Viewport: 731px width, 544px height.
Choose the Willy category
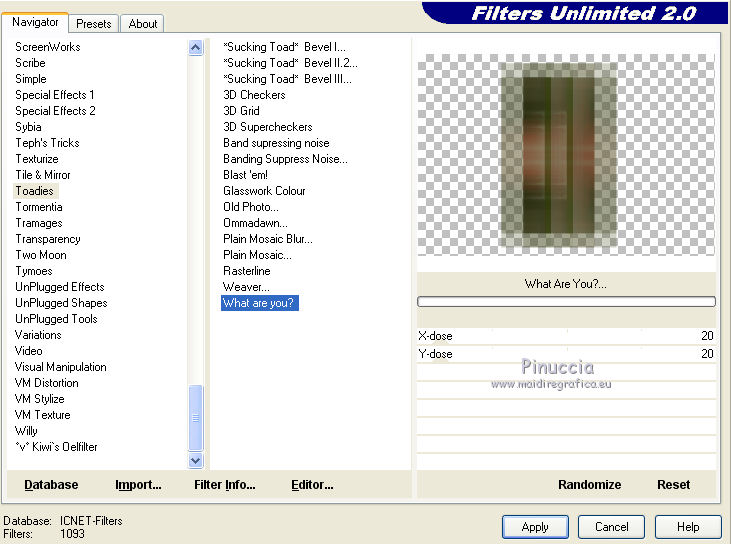pyautogui.click(x=26, y=431)
